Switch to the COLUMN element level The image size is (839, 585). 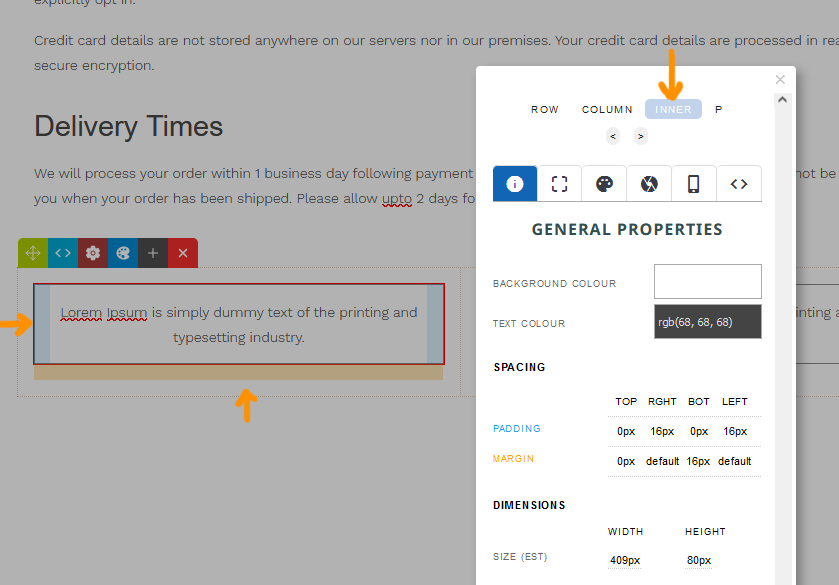pyautogui.click(x=607, y=110)
